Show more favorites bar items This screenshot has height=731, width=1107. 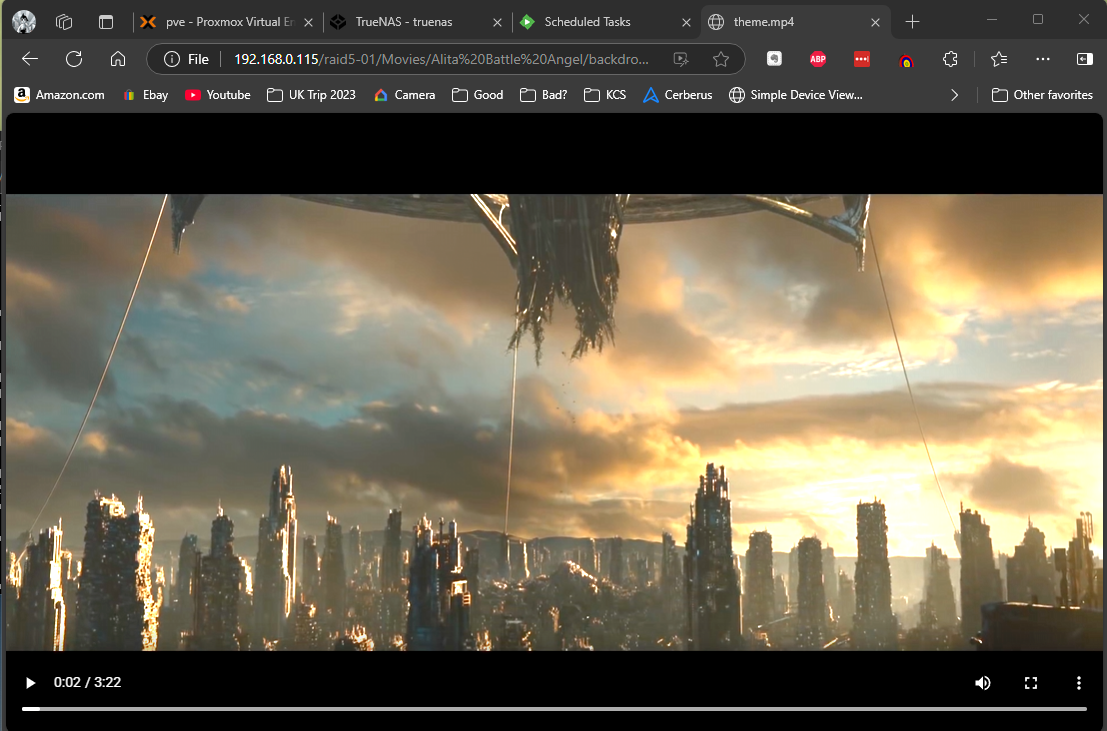pyautogui.click(x=955, y=95)
